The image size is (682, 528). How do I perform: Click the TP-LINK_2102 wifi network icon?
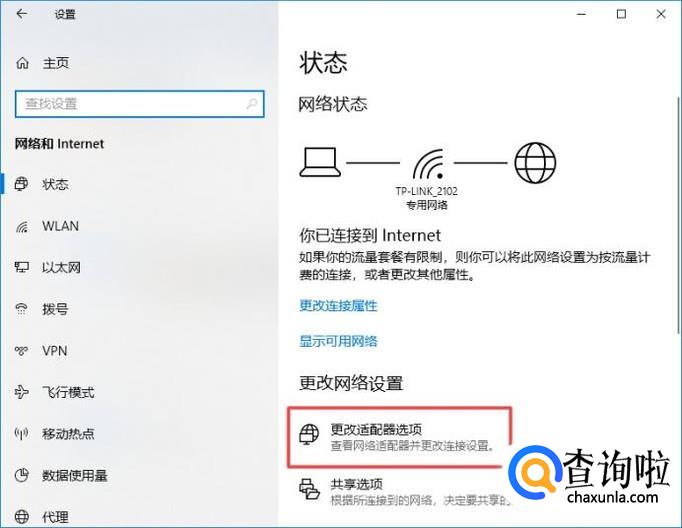pos(428,164)
